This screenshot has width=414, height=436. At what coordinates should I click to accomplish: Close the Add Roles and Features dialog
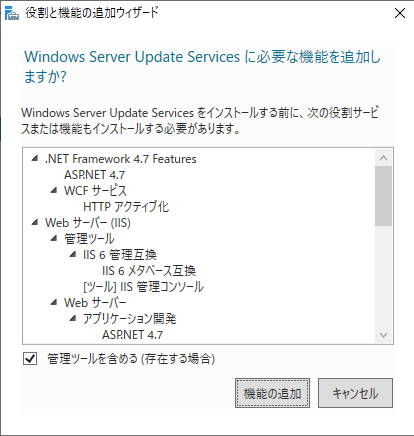point(400,13)
